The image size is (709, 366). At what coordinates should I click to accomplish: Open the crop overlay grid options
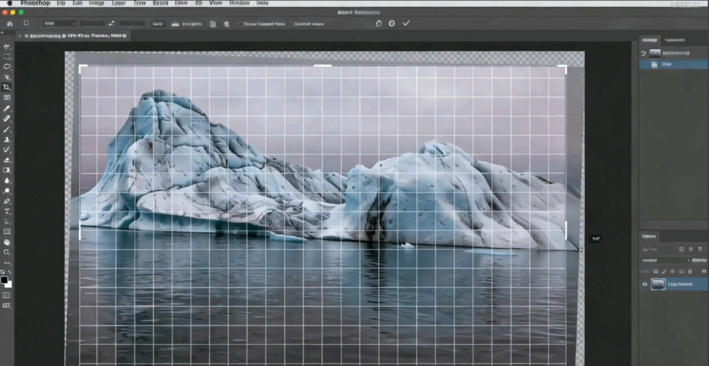tap(213, 24)
